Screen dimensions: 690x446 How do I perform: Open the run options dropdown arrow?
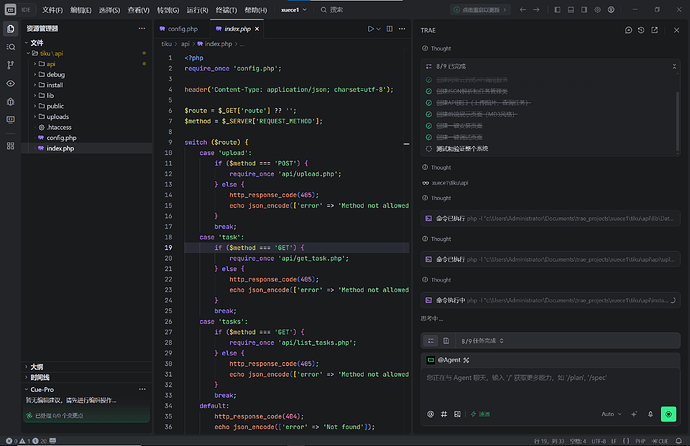click(378, 29)
